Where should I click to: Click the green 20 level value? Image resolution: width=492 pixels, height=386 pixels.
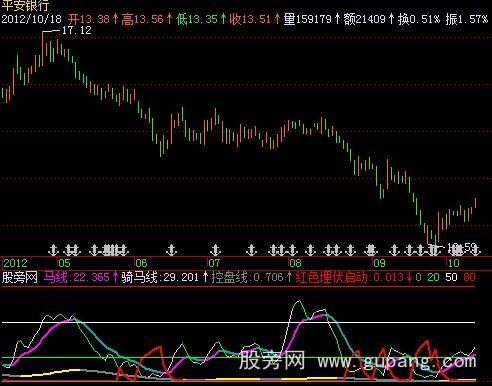click(433, 277)
